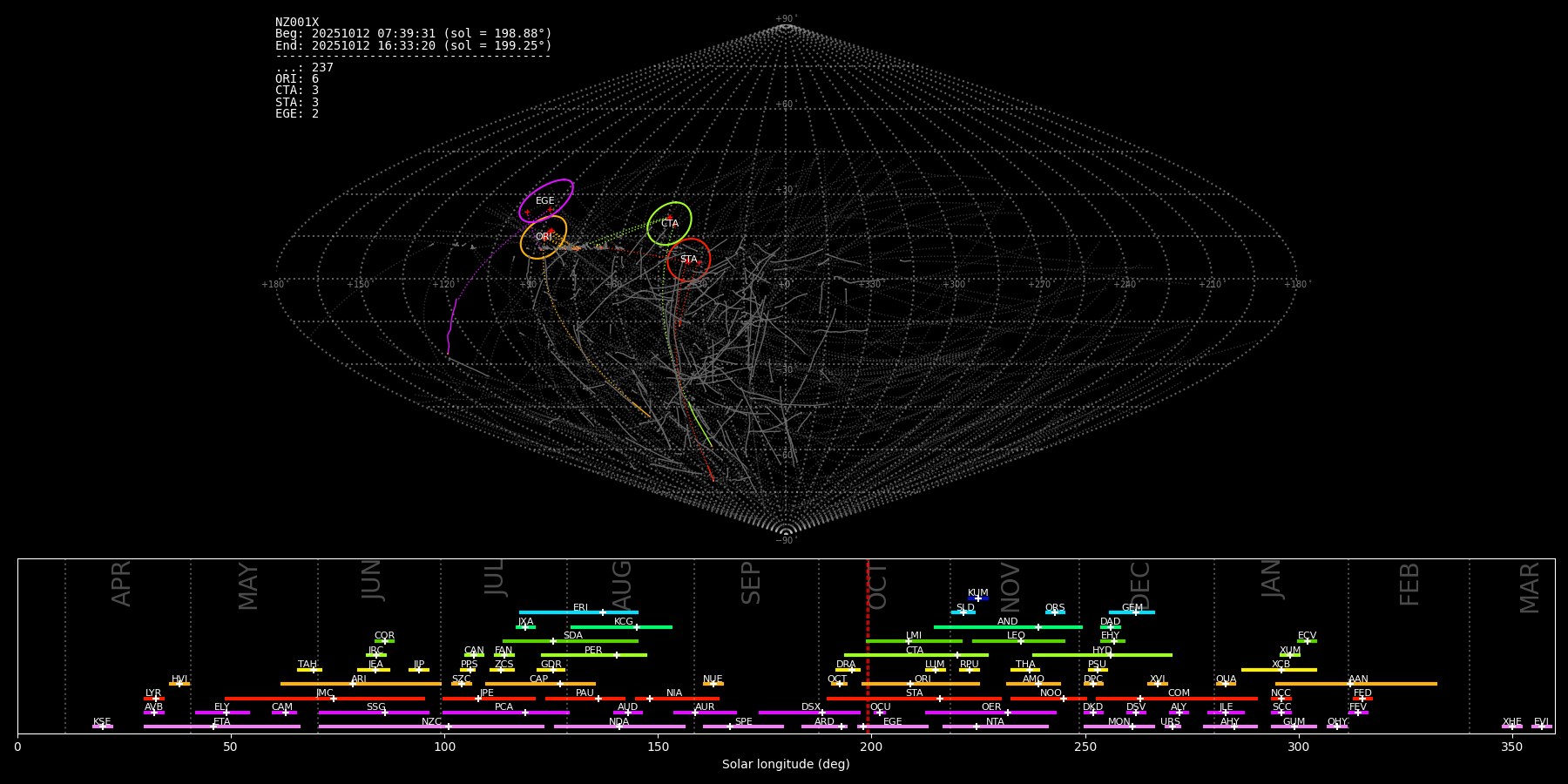Select the red STA radiant ellipse on sky map
This screenshot has width=1568, height=784.
click(689, 260)
